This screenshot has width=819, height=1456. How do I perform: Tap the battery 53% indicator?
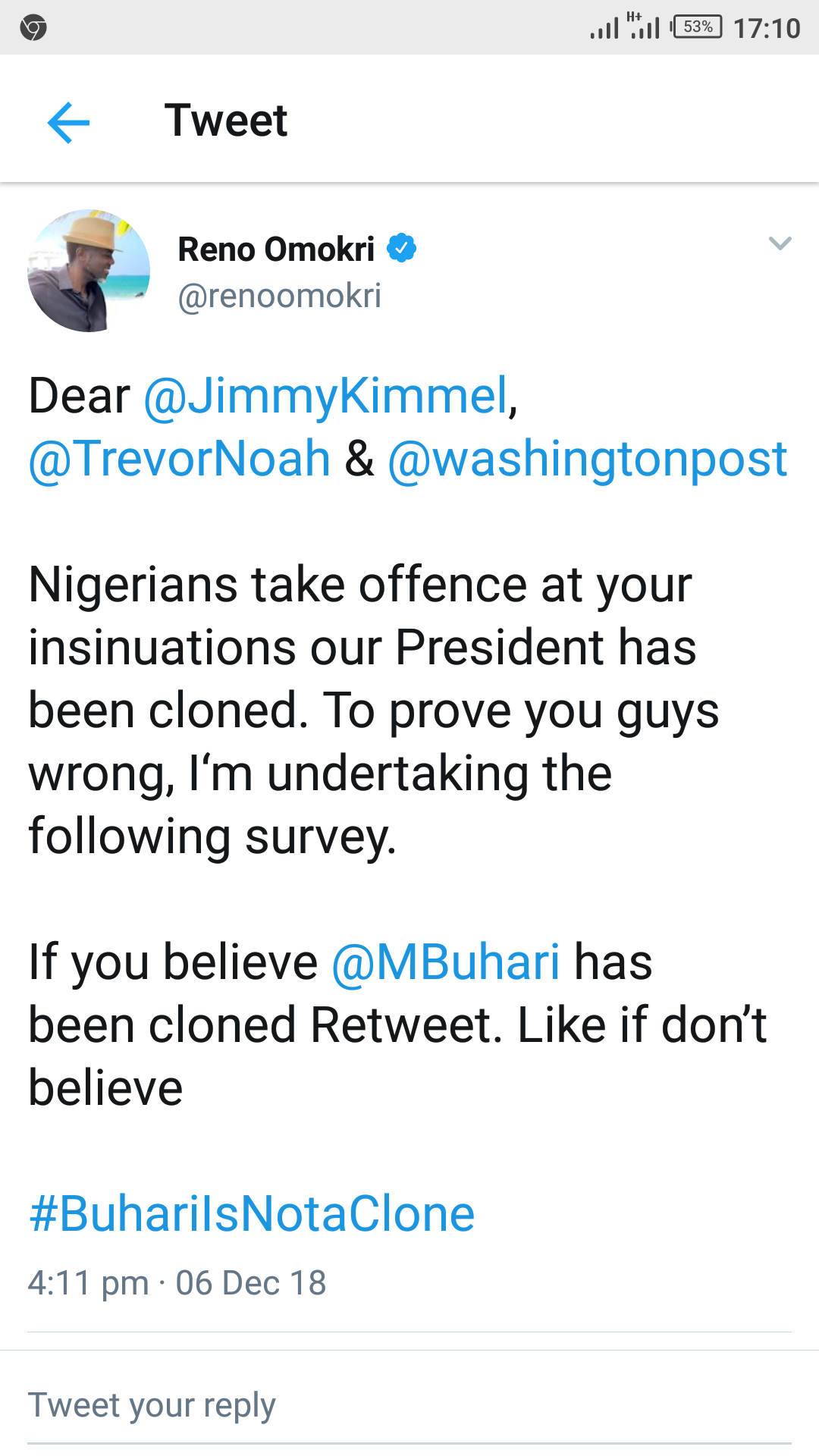(x=697, y=27)
